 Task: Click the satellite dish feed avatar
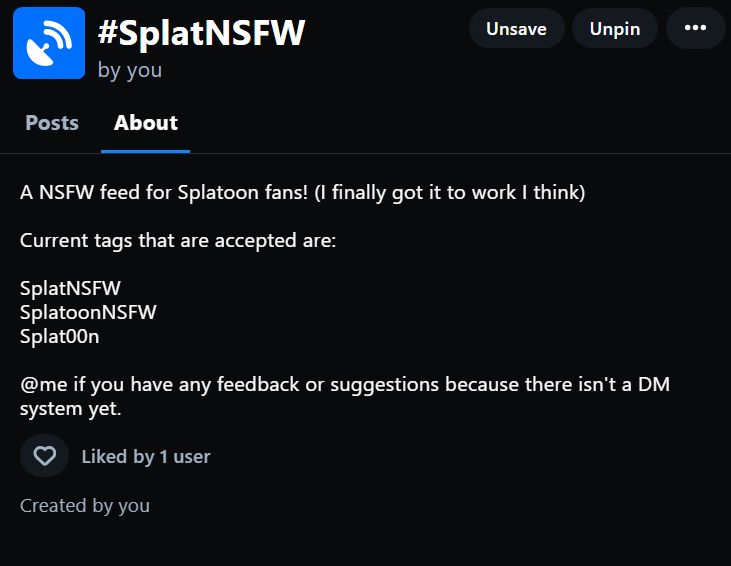[x=49, y=43]
